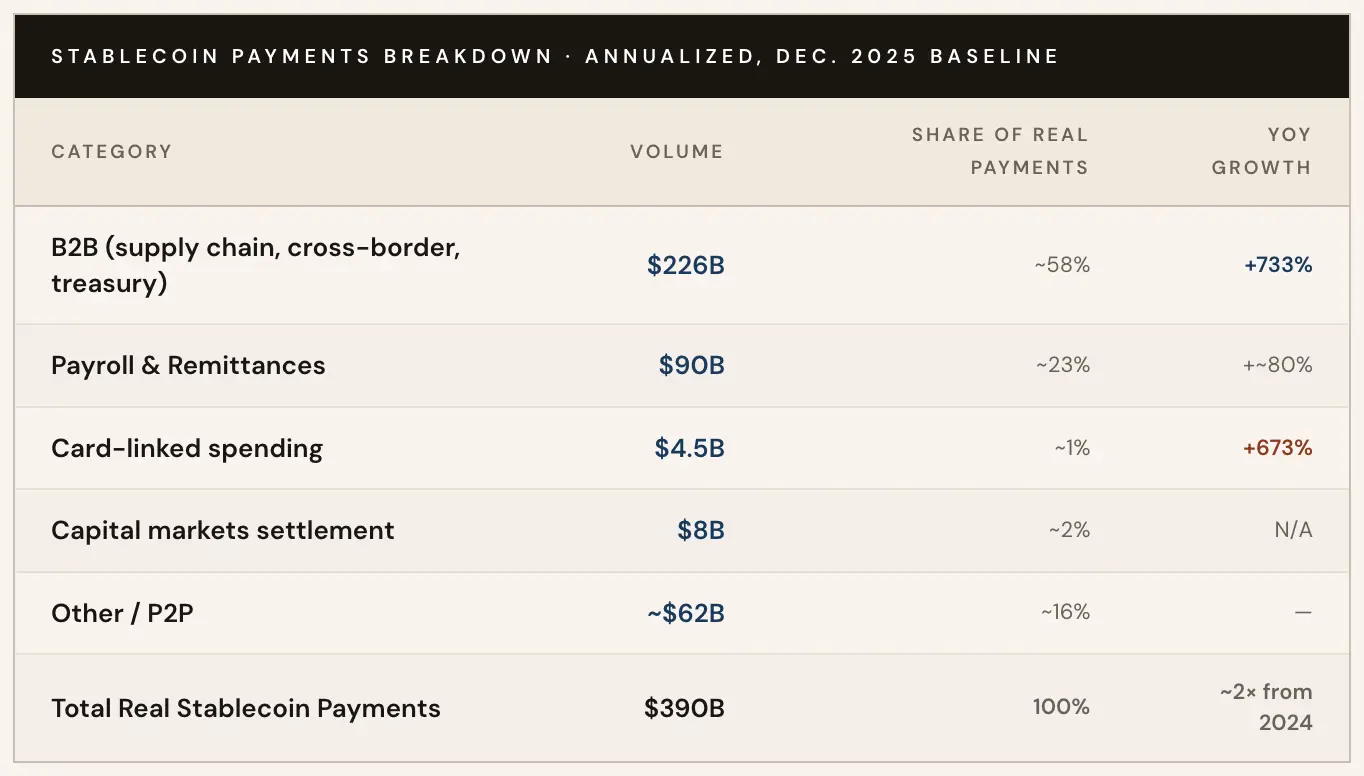
Task: Select the $390B total volume
Action: pyautogui.click(x=684, y=708)
